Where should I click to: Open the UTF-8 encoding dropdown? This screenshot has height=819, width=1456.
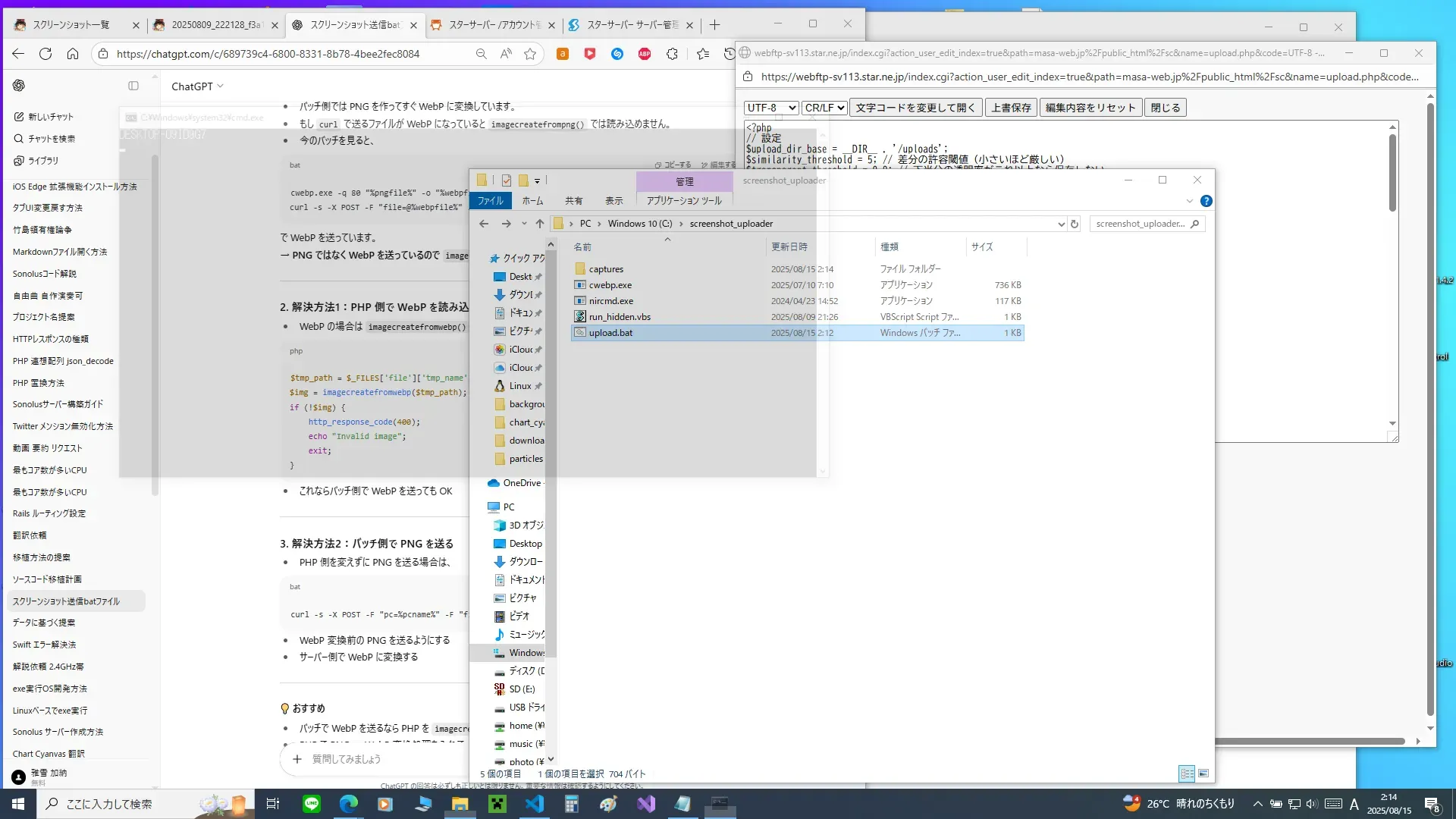(x=770, y=108)
